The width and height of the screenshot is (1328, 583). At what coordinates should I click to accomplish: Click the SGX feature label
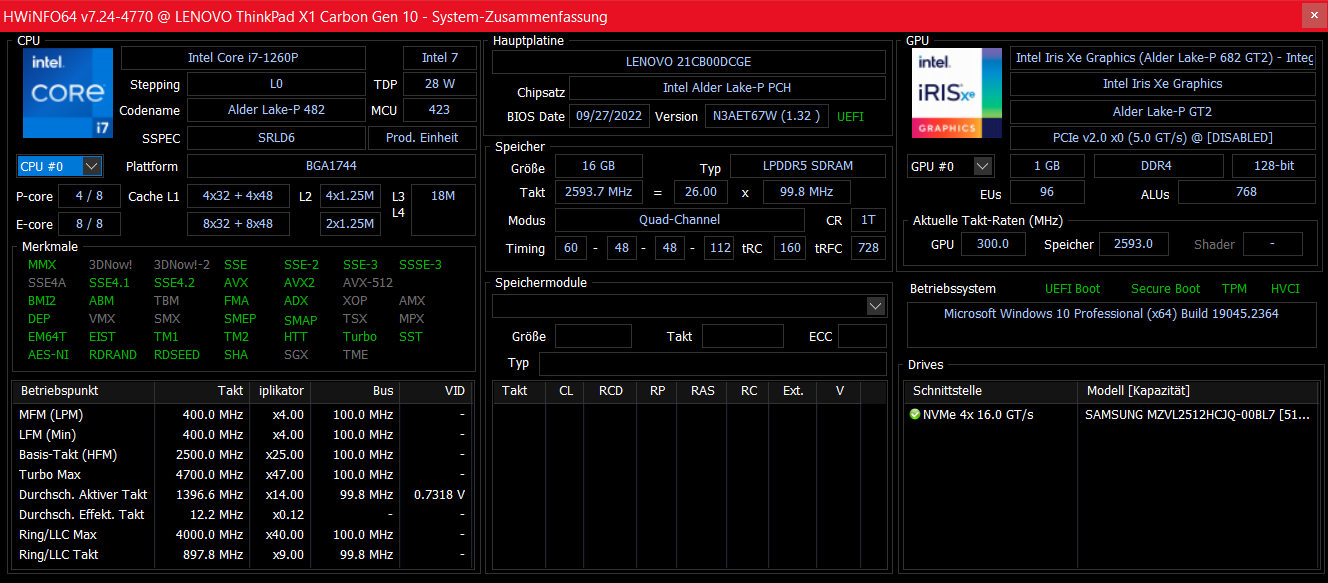coord(296,355)
